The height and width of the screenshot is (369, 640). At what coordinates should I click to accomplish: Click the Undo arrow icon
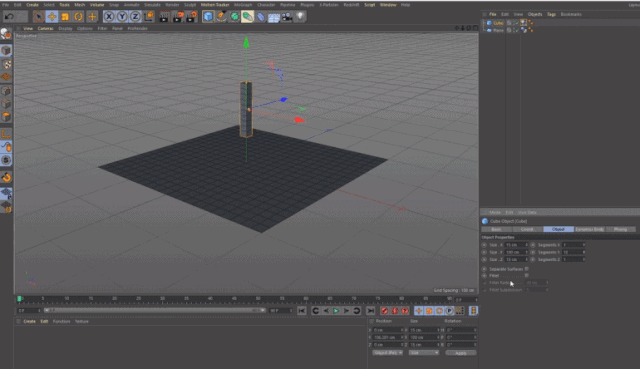(x=9, y=16)
